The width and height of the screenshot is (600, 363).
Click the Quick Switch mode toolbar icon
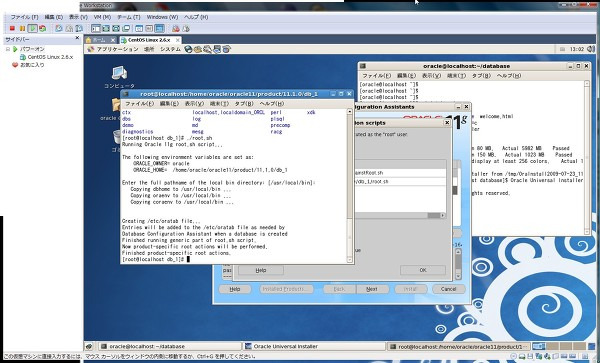click(106, 28)
